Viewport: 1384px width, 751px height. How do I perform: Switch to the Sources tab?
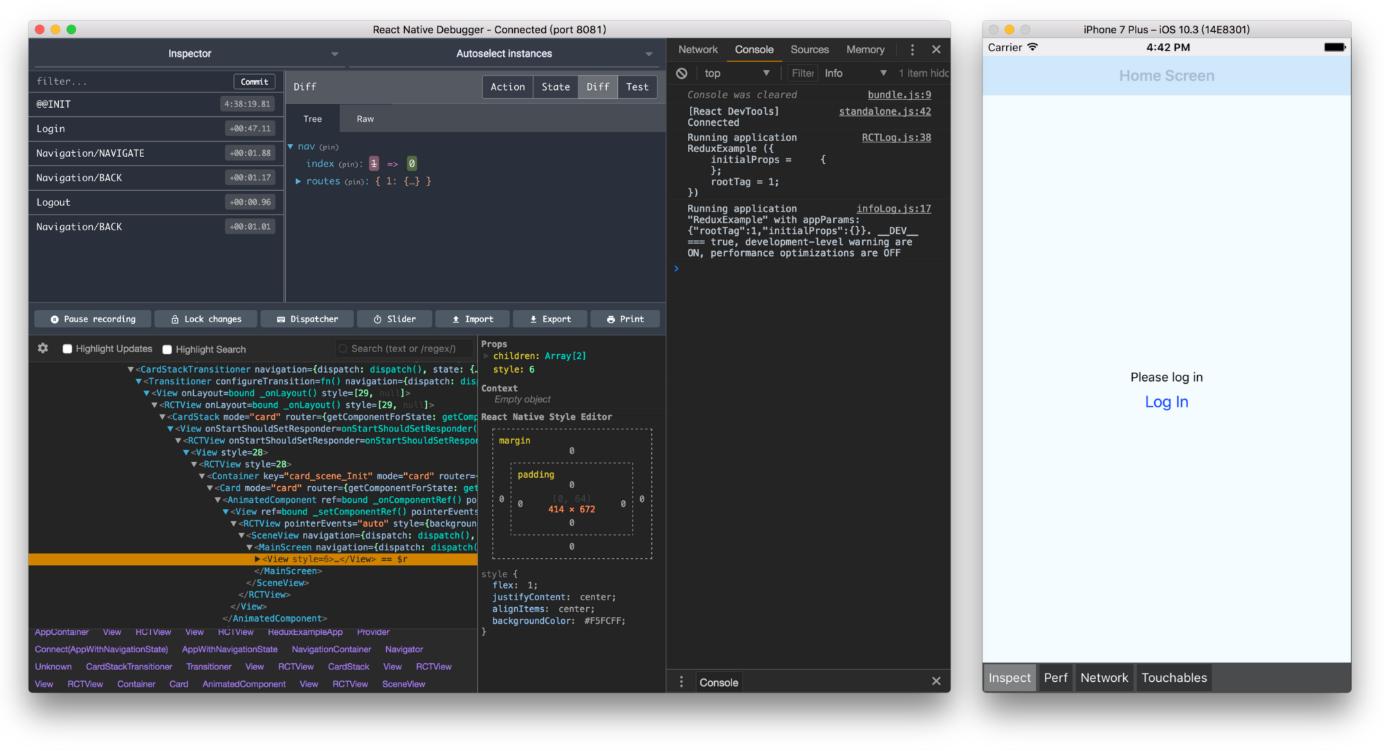tap(809, 50)
